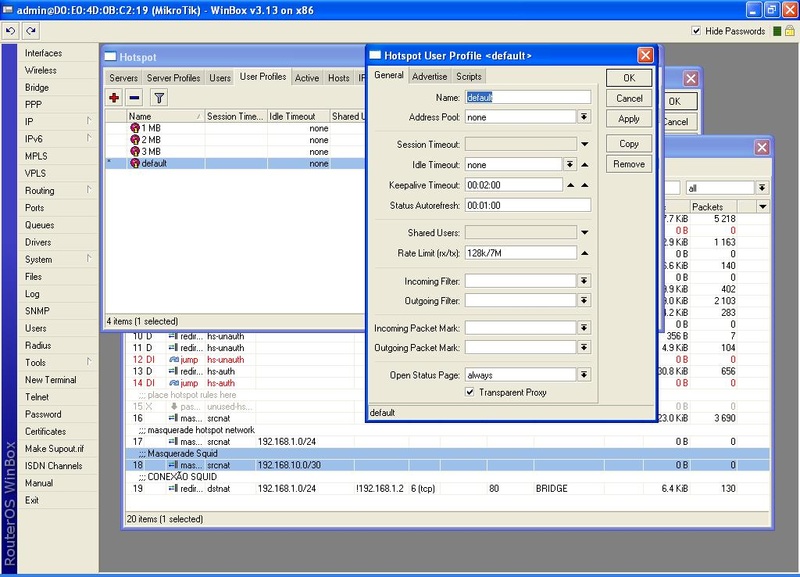Click the default profile icon in list
The width and height of the screenshot is (800, 577).
135,163
